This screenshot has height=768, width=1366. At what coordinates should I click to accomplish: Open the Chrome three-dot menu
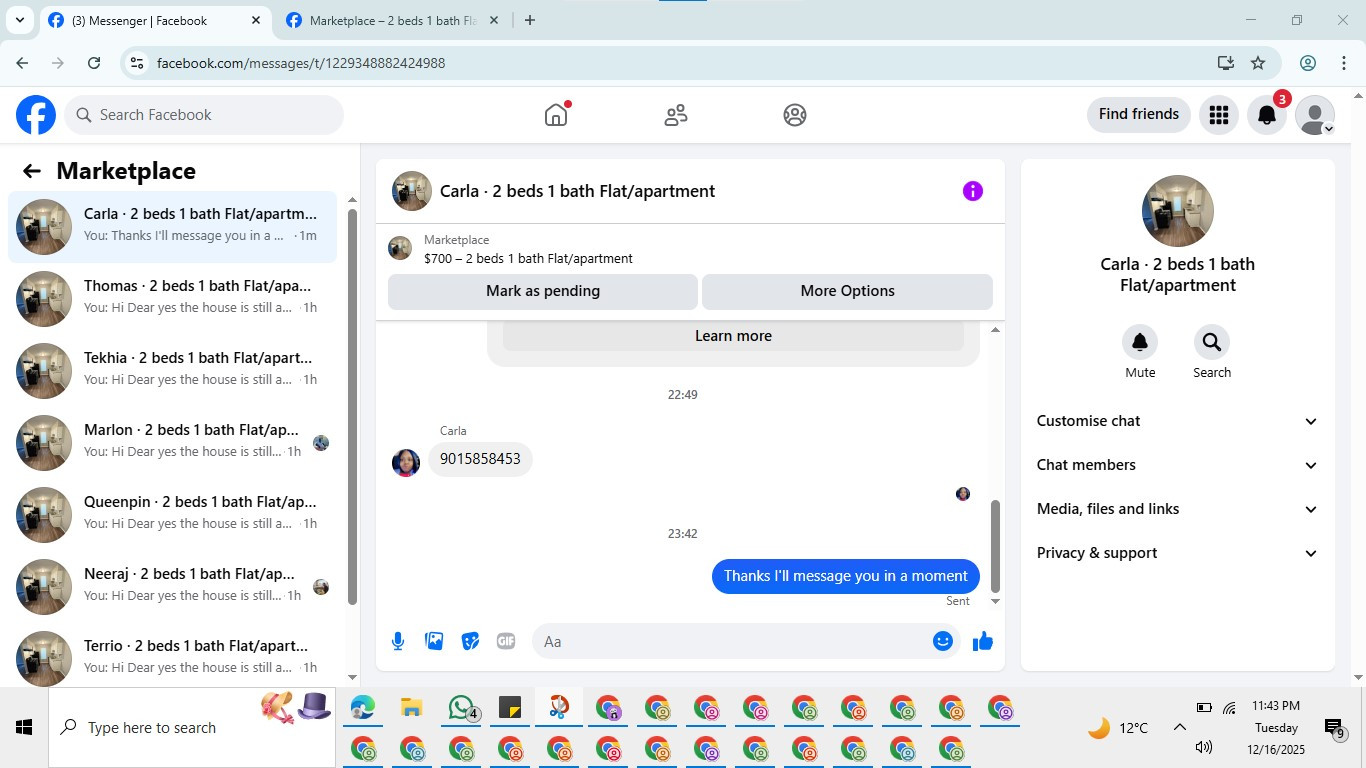point(1344,63)
